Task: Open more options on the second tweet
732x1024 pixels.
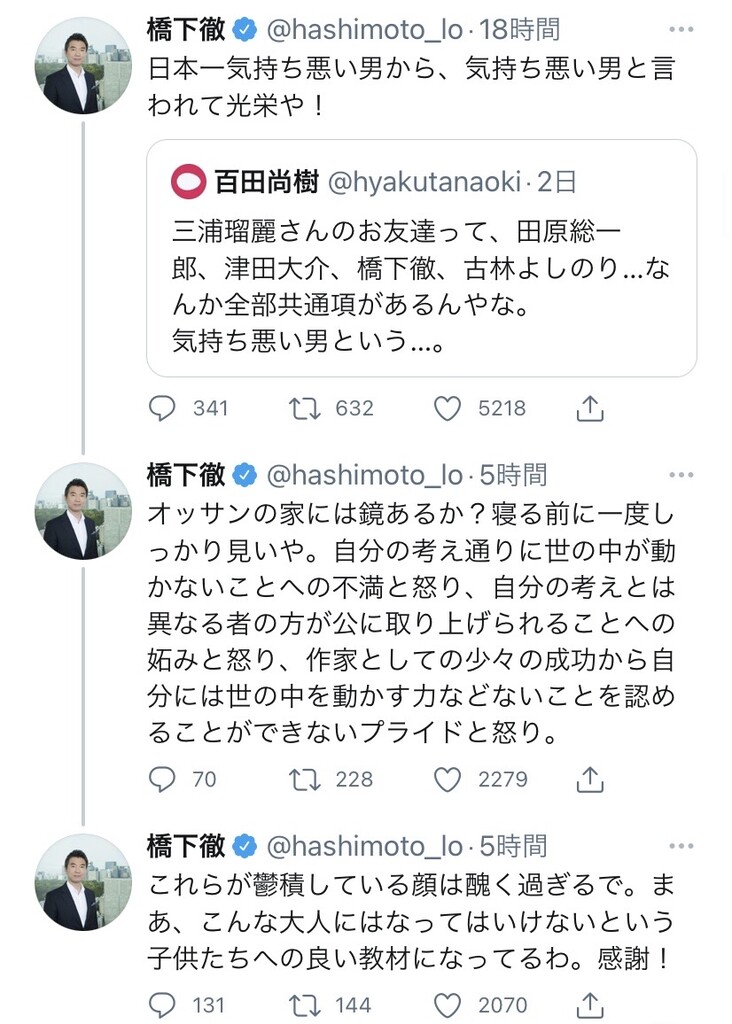Action: tap(681, 475)
